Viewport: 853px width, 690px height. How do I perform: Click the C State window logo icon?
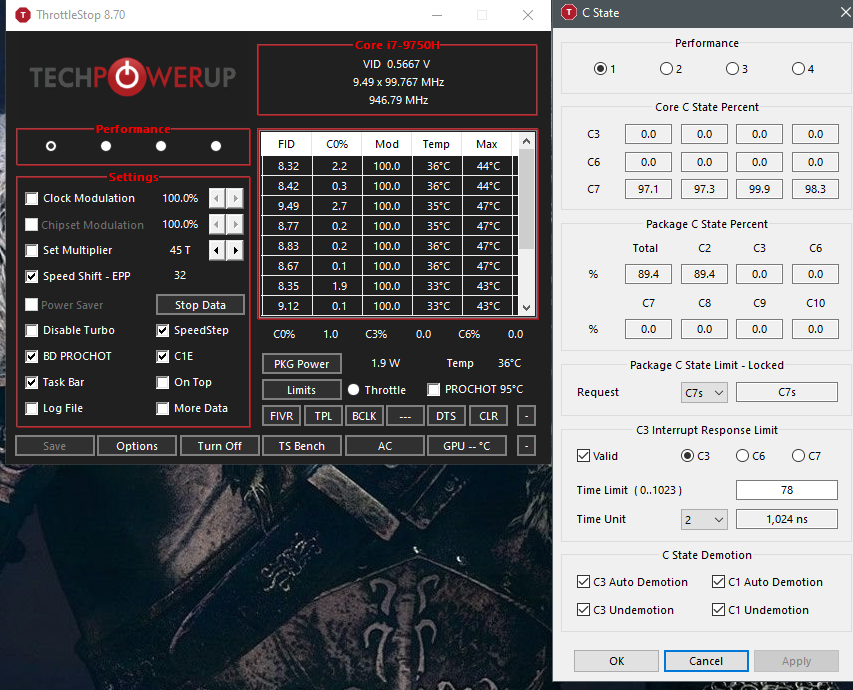pyautogui.click(x=568, y=13)
